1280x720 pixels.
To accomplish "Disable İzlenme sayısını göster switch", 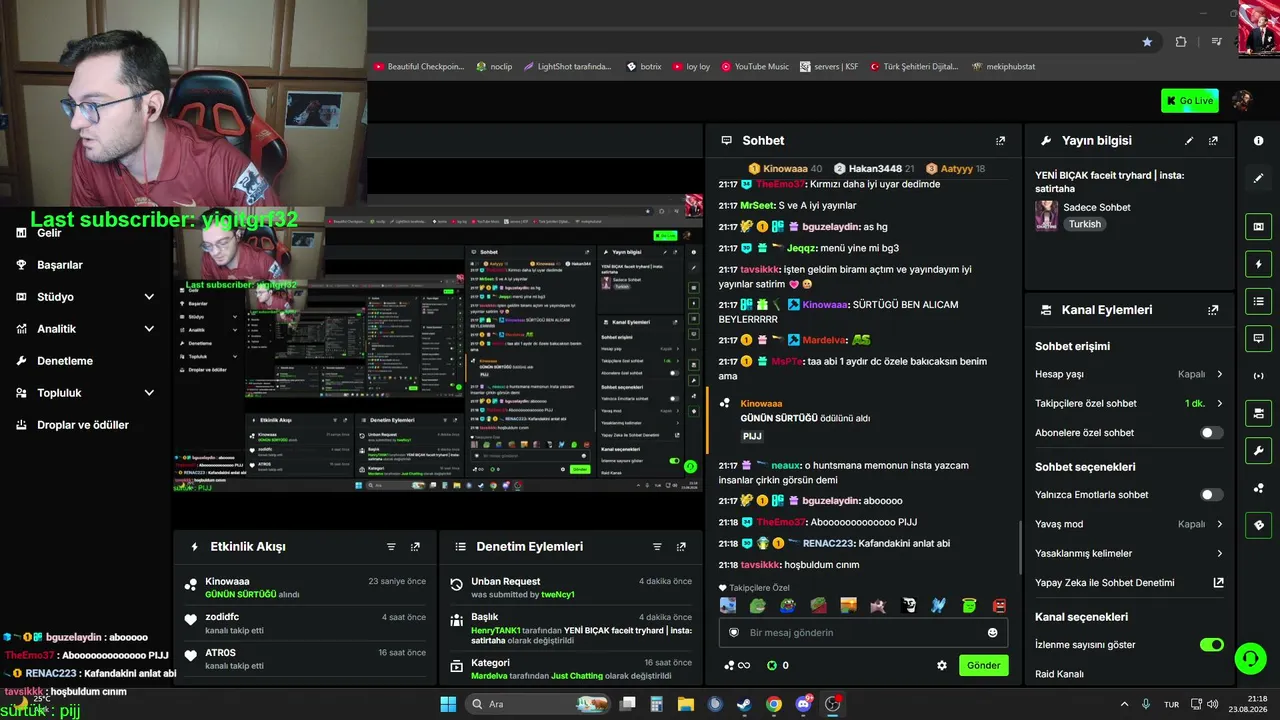I will 1211,645.
